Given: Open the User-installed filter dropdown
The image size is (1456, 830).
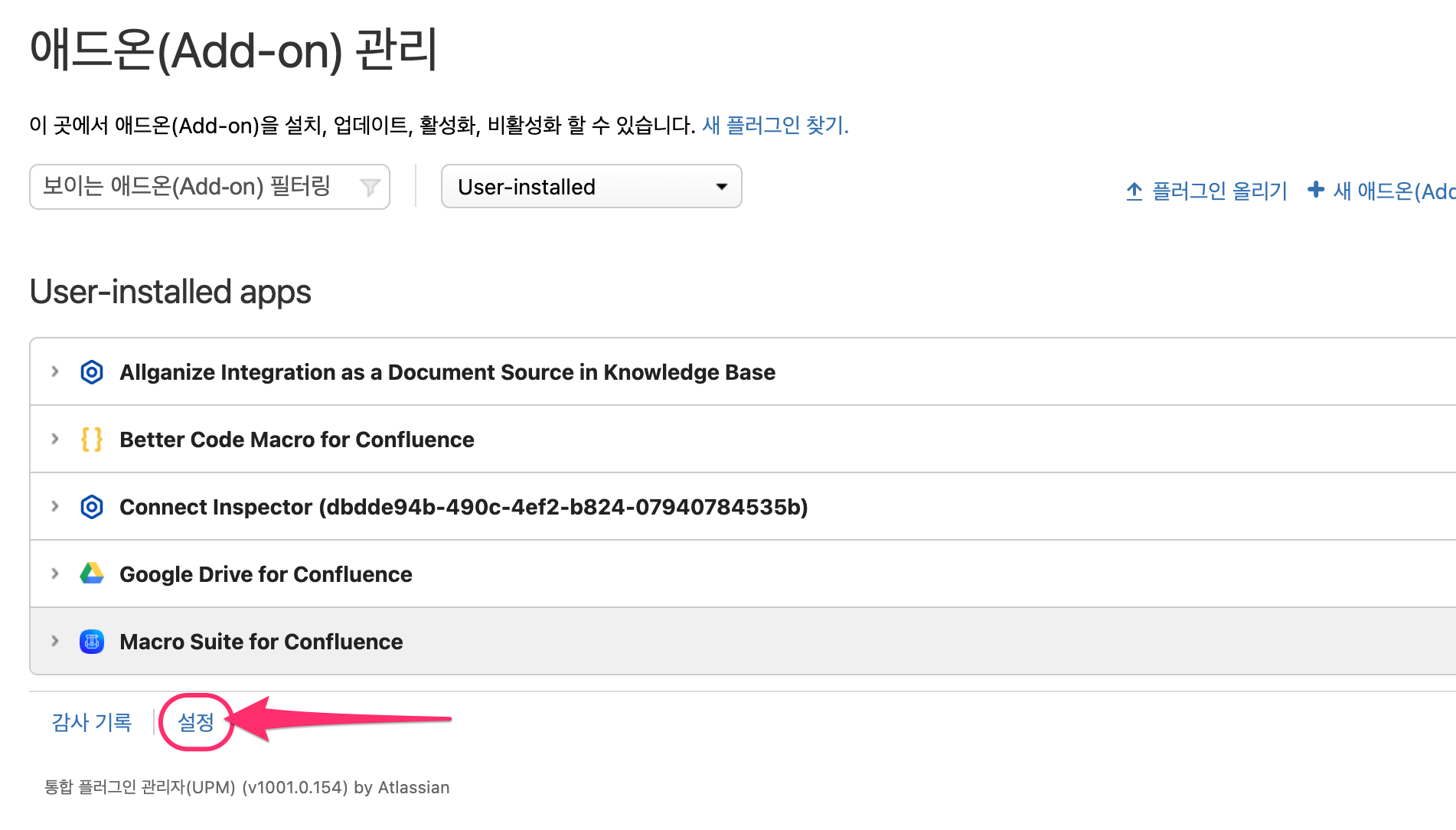Looking at the screenshot, I should pyautogui.click(x=592, y=186).
